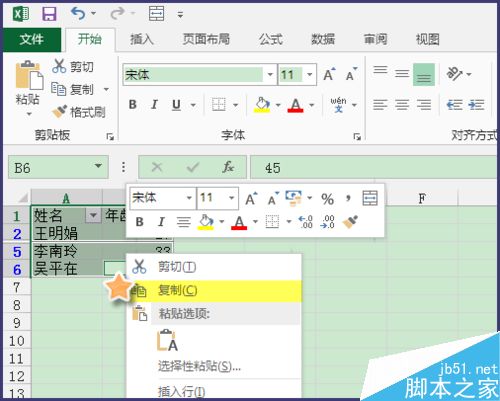The width and height of the screenshot is (500, 401).
Task: Open the Name Box dropdown arrow
Action: point(98,166)
